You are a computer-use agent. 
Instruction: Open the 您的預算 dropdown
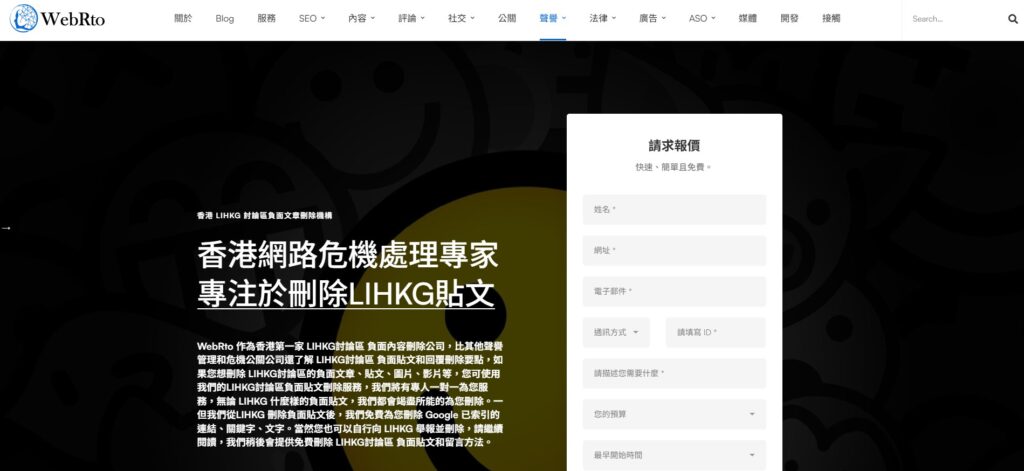coord(674,414)
